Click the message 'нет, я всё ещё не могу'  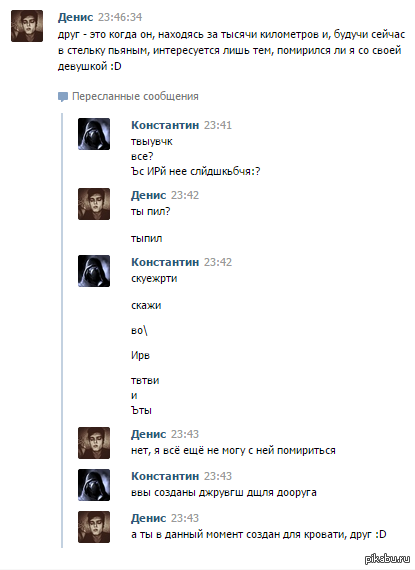pos(233,450)
